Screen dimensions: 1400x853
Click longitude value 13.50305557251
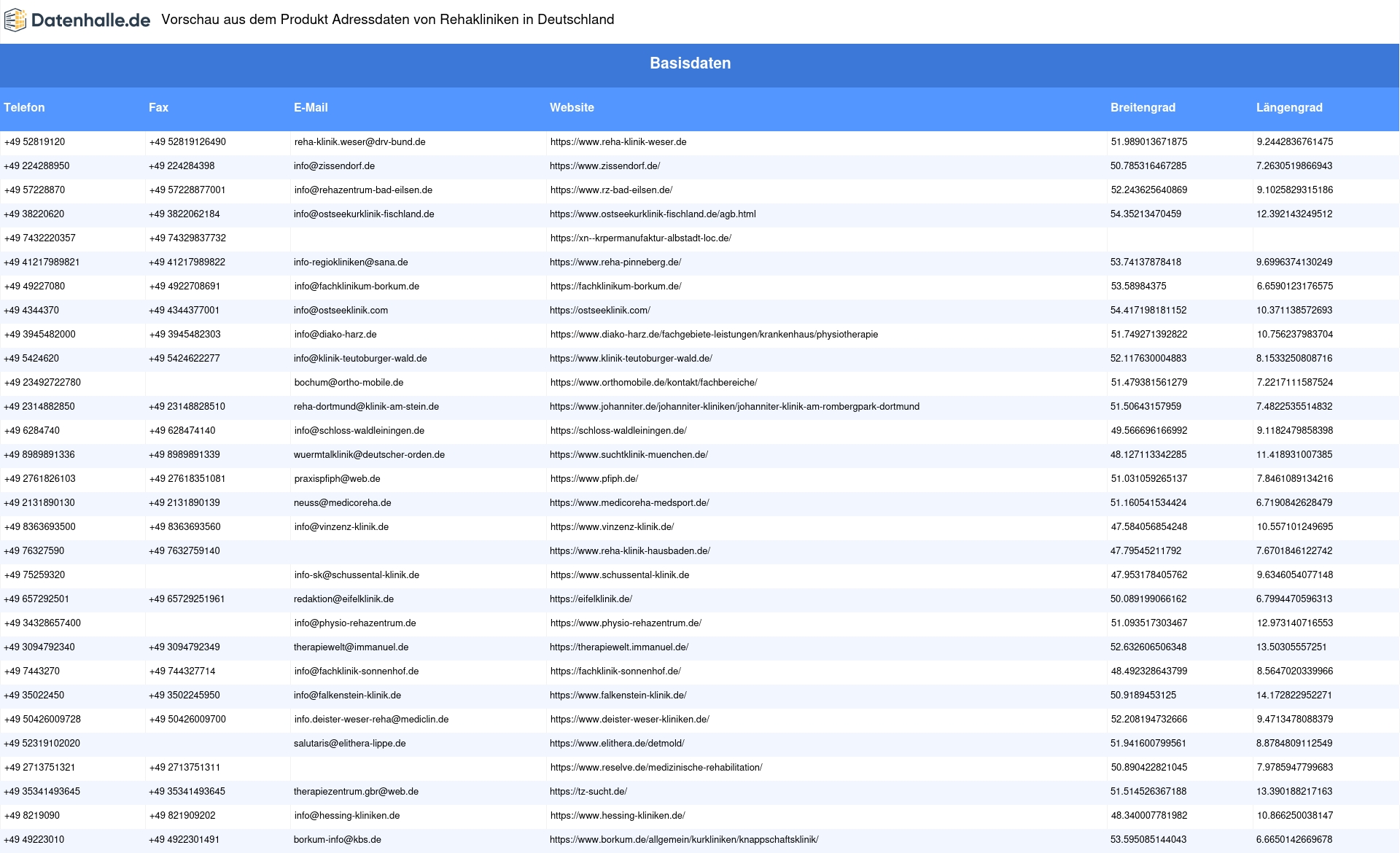(x=1291, y=647)
